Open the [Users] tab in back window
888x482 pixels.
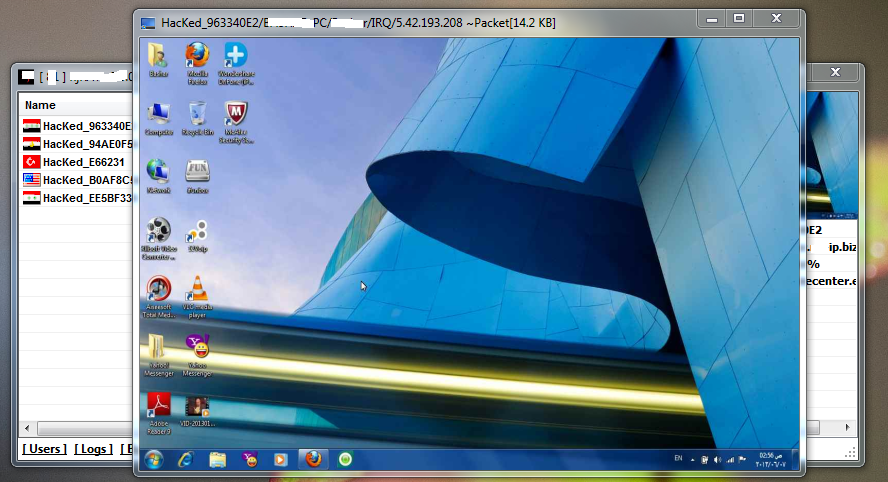[45, 449]
